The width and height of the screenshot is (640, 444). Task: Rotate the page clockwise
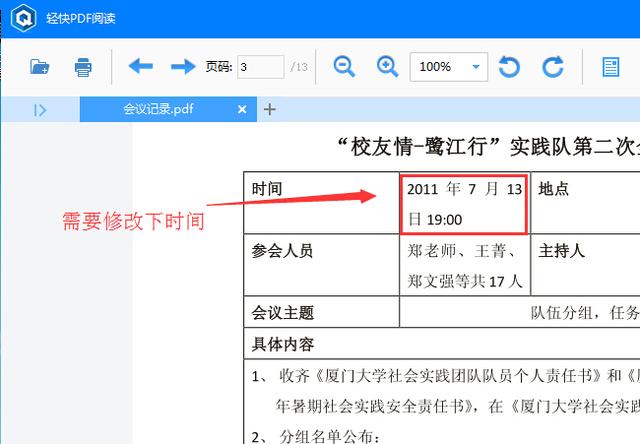tap(553, 67)
